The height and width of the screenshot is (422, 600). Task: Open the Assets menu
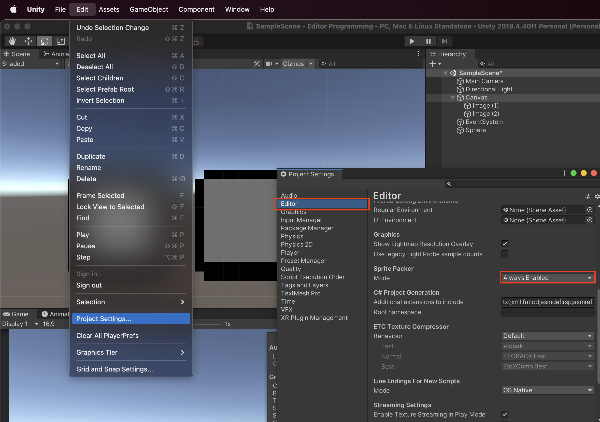point(109,9)
